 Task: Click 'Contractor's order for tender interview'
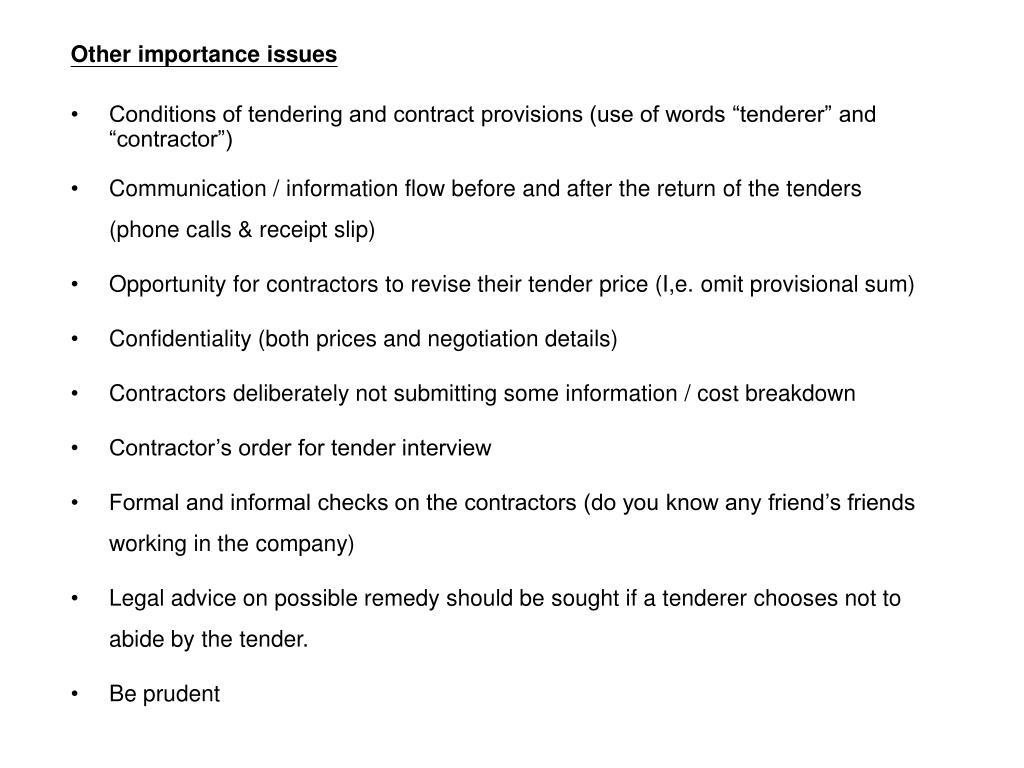pyautogui.click(x=300, y=448)
